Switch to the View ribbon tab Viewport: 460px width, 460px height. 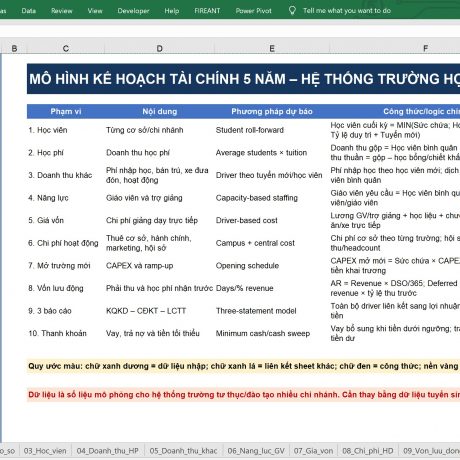(x=95, y=11)
